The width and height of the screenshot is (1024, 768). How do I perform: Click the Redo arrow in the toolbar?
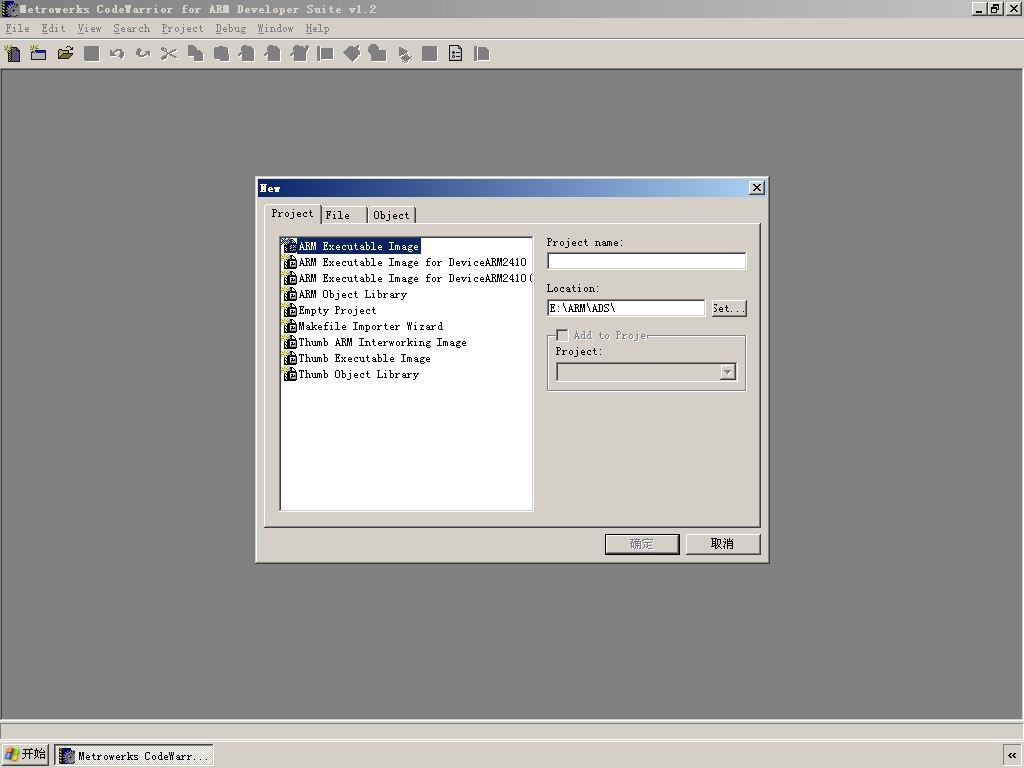(x=143, y=54)
